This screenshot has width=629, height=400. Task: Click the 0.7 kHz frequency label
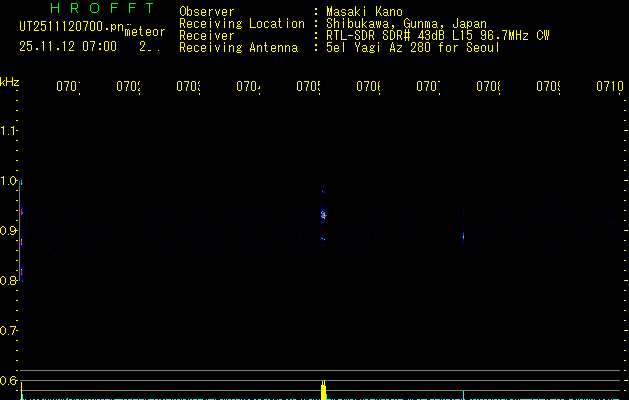(x=8, y=331)
